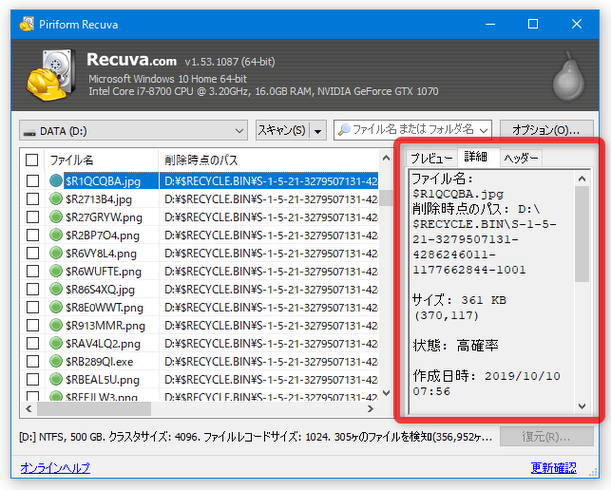Switch to the ヘッダー tab

coord(521,158)
